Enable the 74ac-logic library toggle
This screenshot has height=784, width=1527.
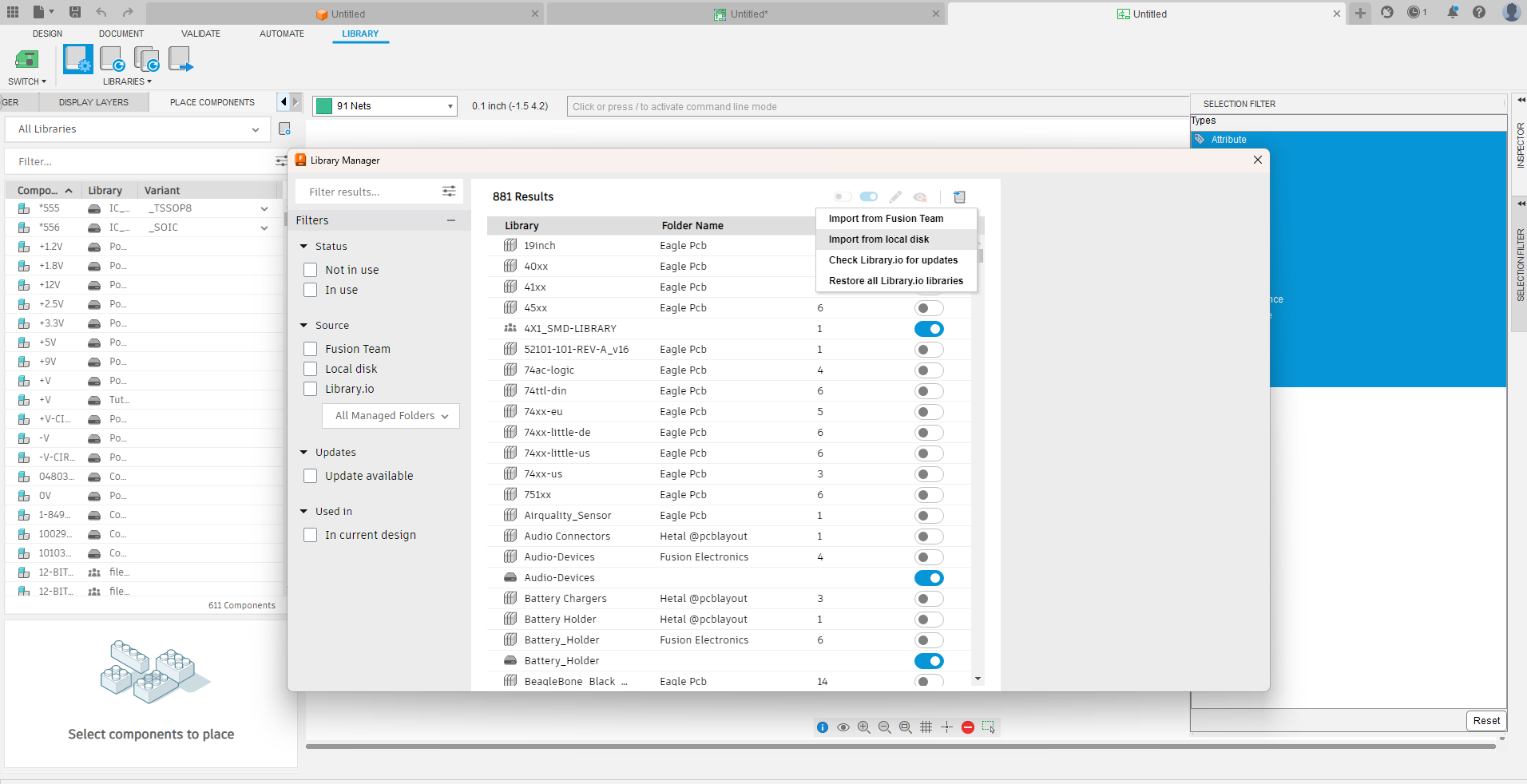(x=929, y=370)
